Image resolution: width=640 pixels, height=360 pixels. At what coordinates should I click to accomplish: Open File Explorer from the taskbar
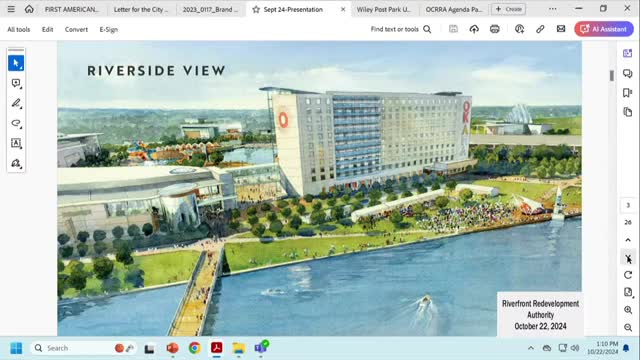[x=238, y=348]
